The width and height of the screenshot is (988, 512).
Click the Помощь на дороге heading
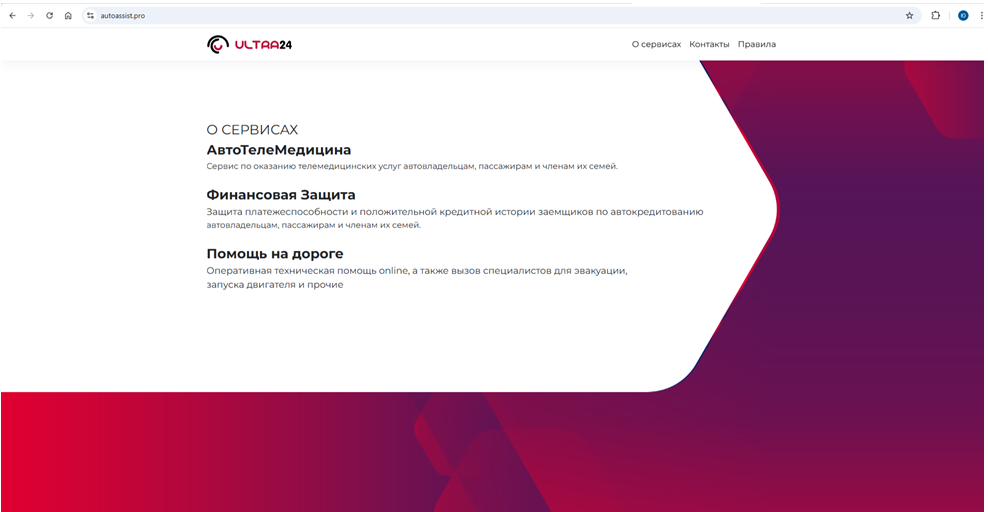[275, 254]
